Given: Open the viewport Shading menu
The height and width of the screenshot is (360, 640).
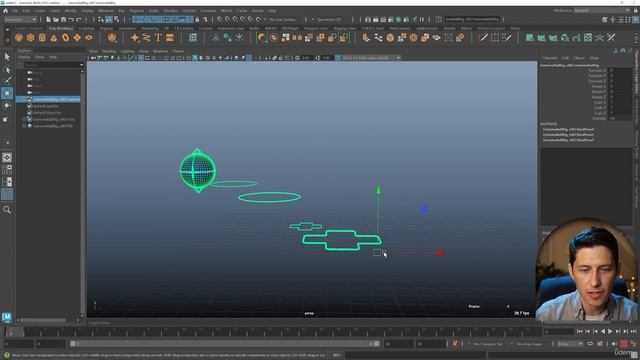Looking at the screenshot, I should [109, 51].
